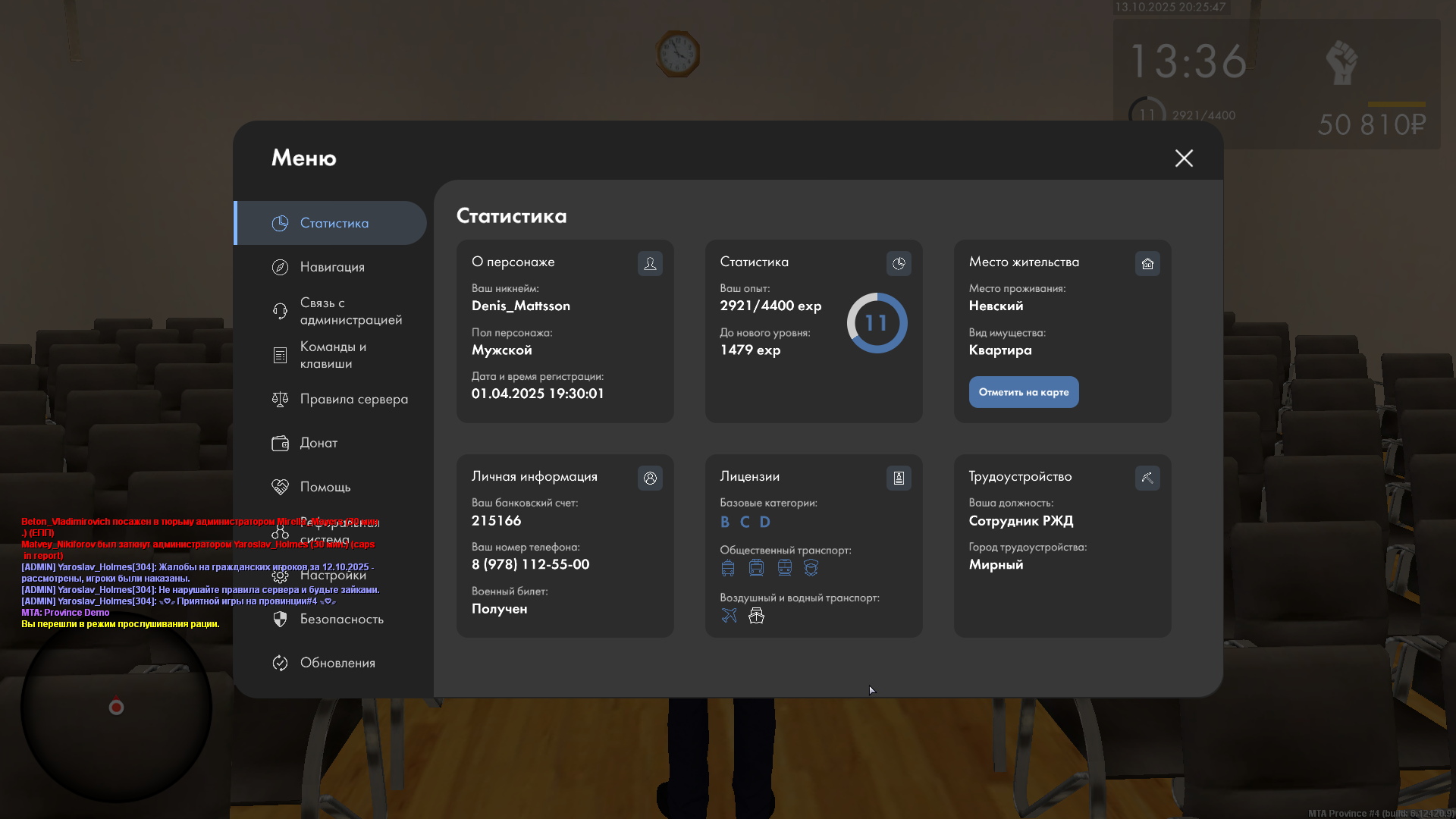This screenshot has width=1456, height=819.
Task: Open the Помощь section
Action: point(325,488)
